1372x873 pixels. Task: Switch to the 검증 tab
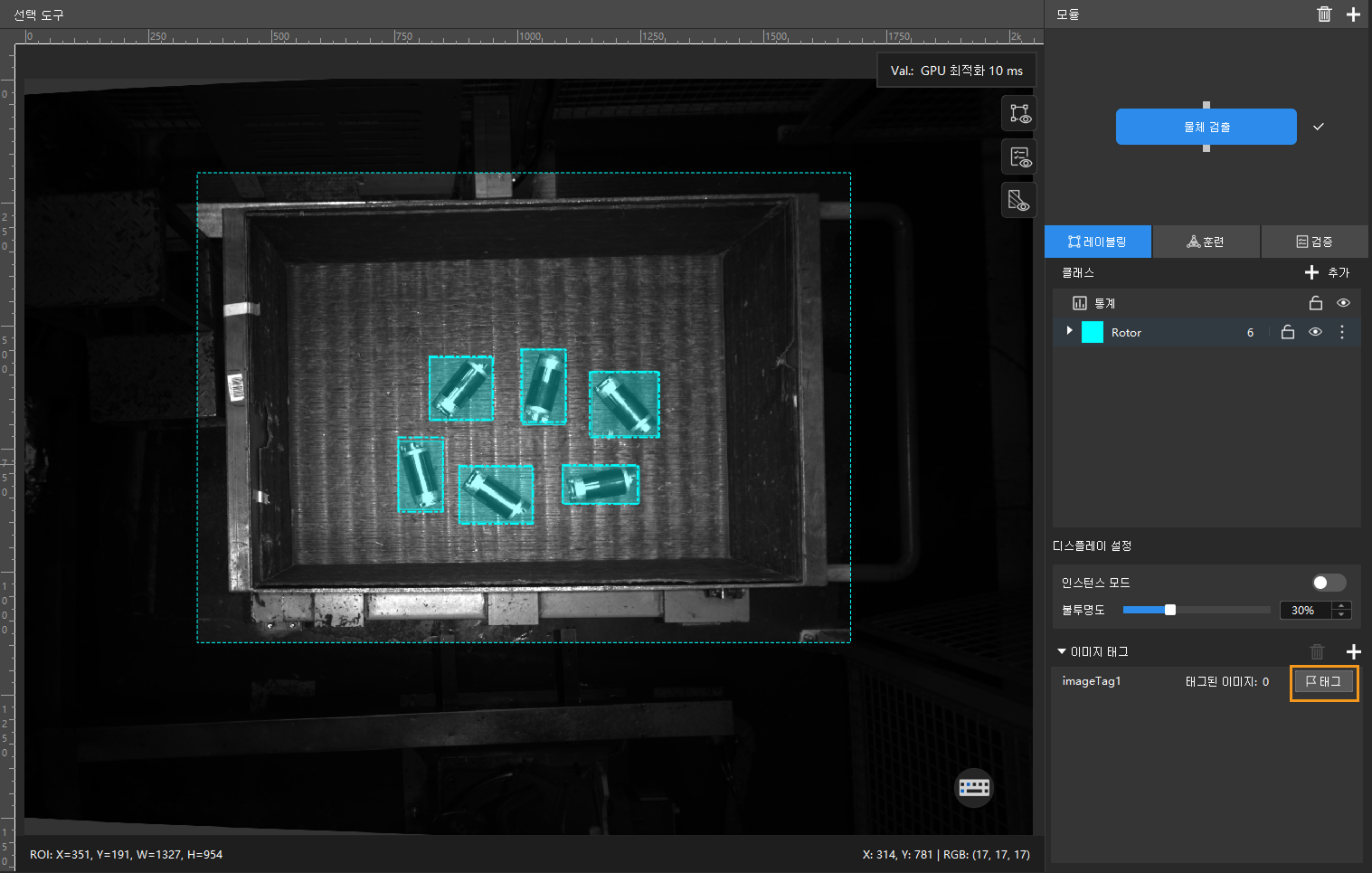1314,242
